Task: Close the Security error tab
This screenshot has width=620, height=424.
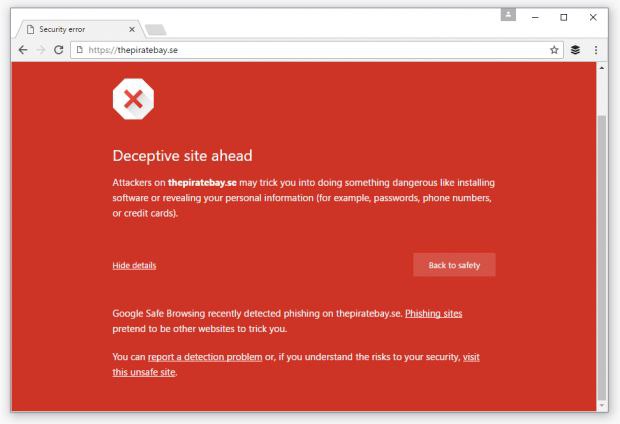Action: click(x=132, y=29)
